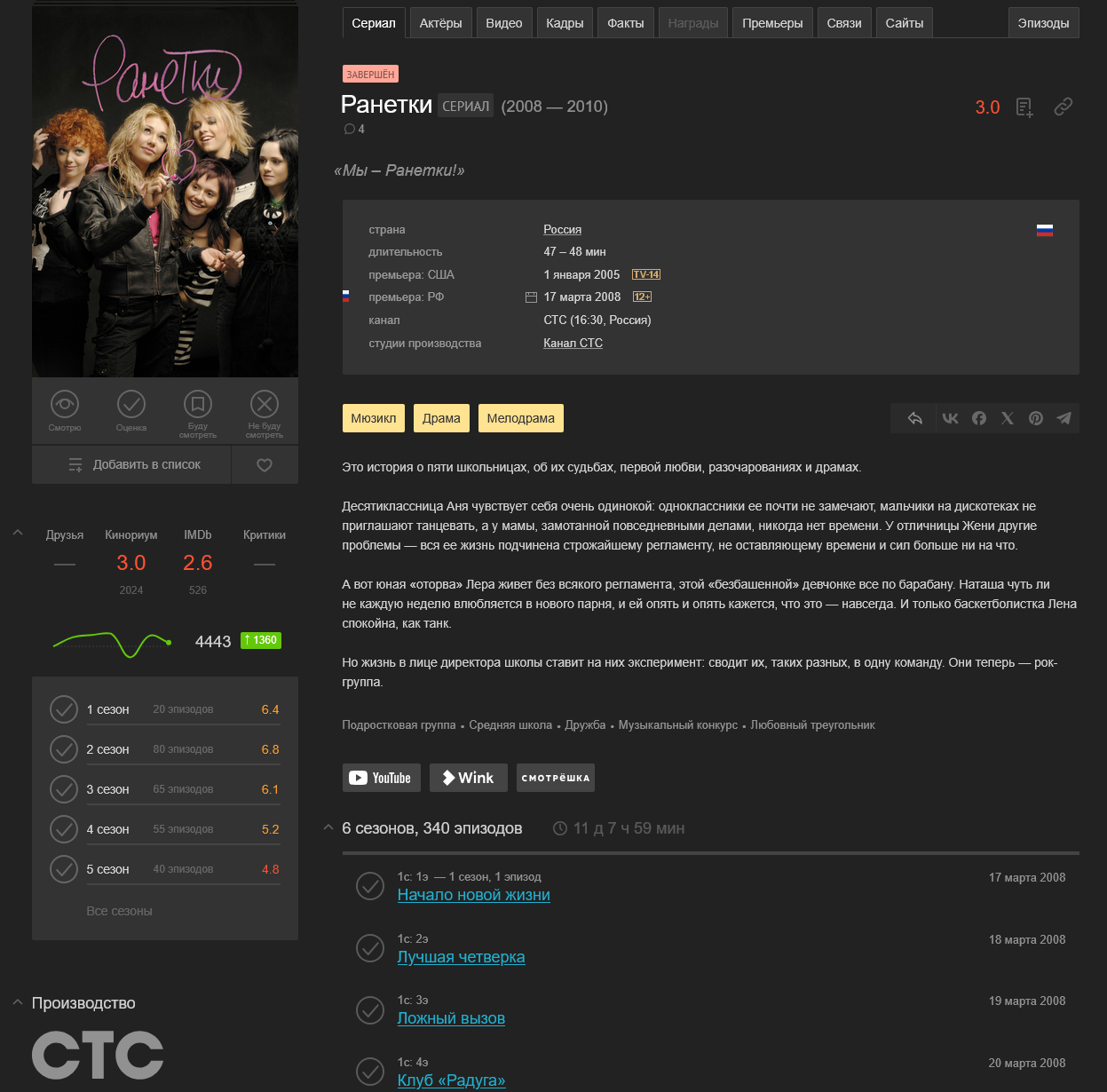Click the heart favorite icon
The height and width of the screenshot is (1092, 1107).
[x=265, y=465]
